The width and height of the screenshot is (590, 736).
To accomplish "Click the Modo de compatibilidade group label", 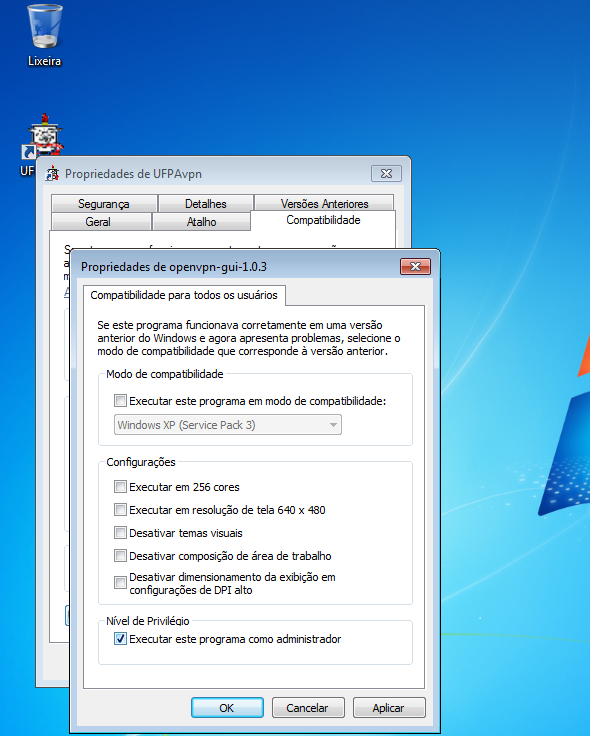I will (165, 374).
